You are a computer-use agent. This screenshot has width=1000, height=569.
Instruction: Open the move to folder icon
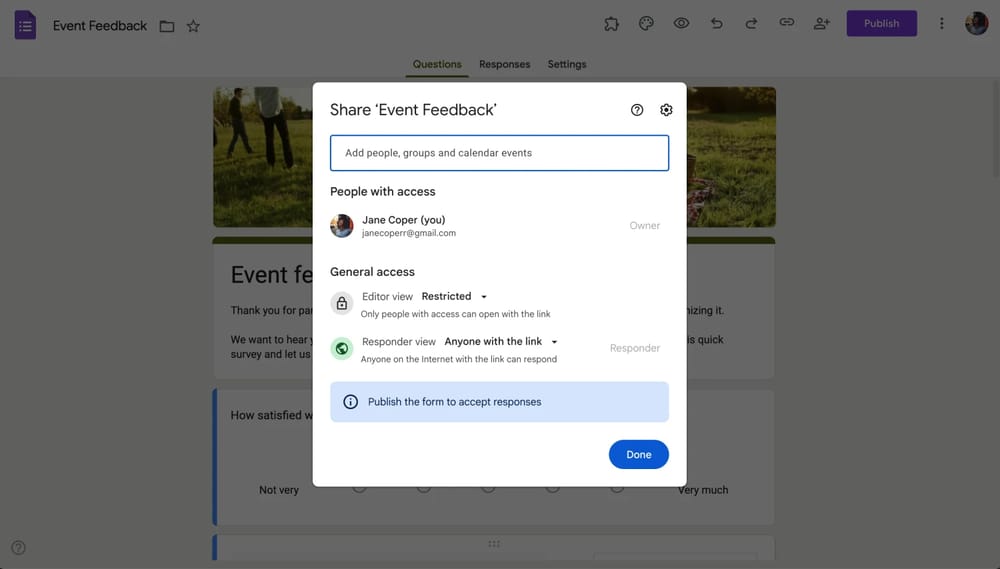167,26
